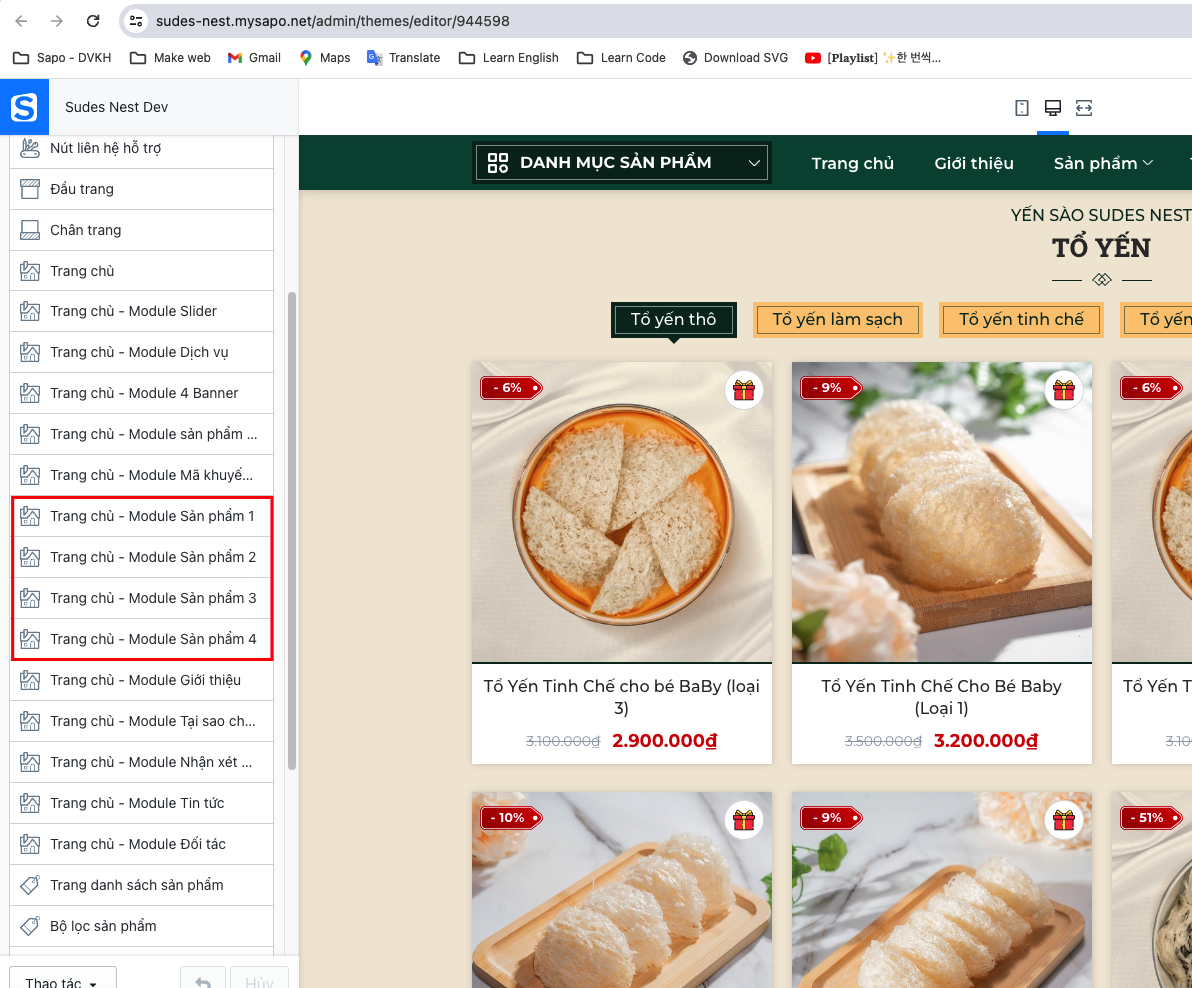Click browser forward arrow
1192x988 pixels.
click(x=57, y=21)
